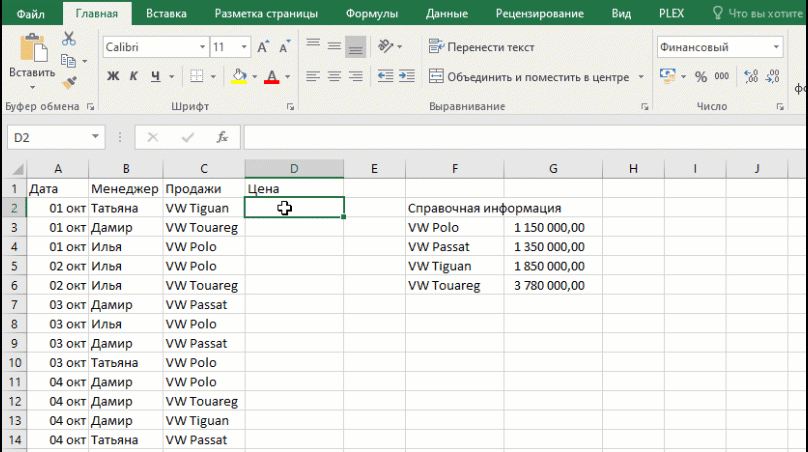Click Что вы хотите search box
The width and height of the screenshot is (808, 452).
click(758, 13)
